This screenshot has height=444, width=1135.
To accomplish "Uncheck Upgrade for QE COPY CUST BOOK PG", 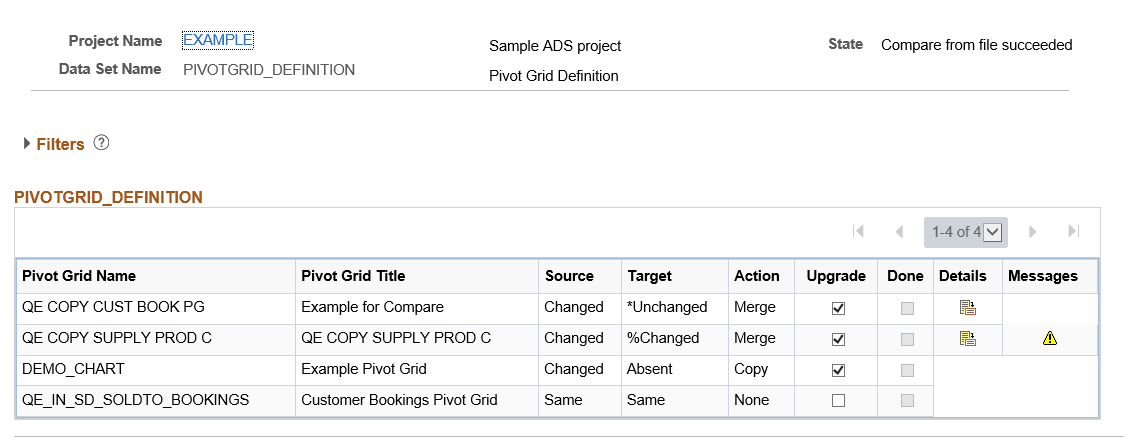I will [838, 309].
